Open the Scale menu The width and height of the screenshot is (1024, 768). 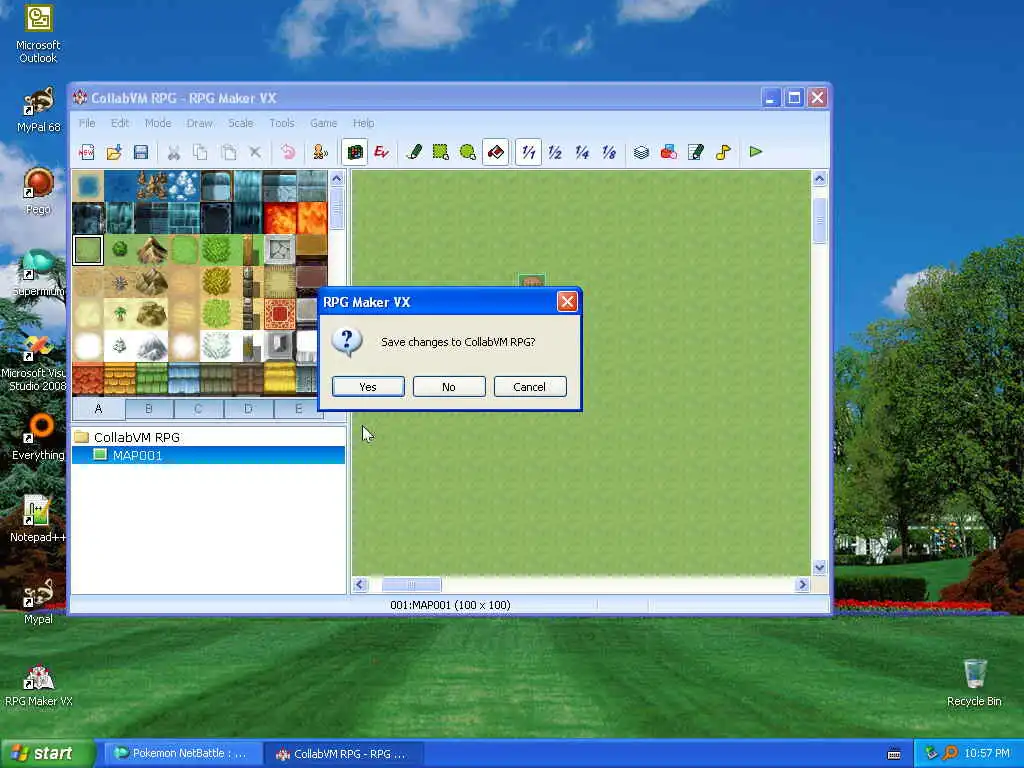(x=240, y=123)
